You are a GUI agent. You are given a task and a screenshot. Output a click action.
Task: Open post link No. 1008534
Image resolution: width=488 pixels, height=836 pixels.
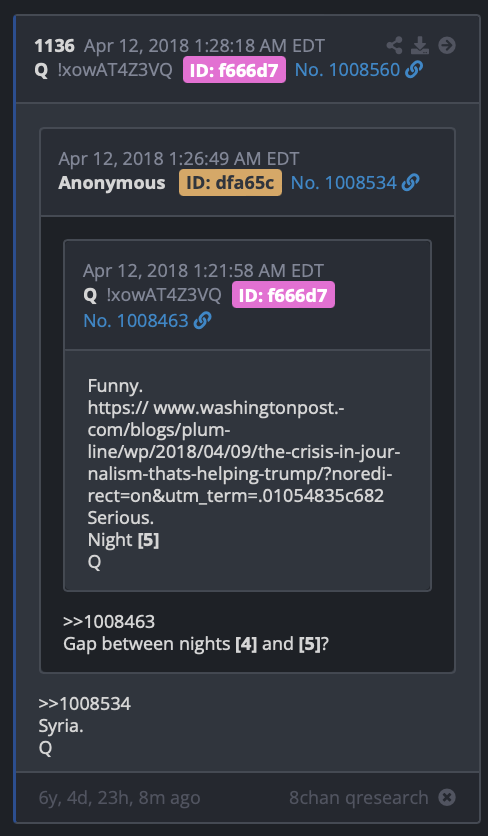(x=343, y=183)
